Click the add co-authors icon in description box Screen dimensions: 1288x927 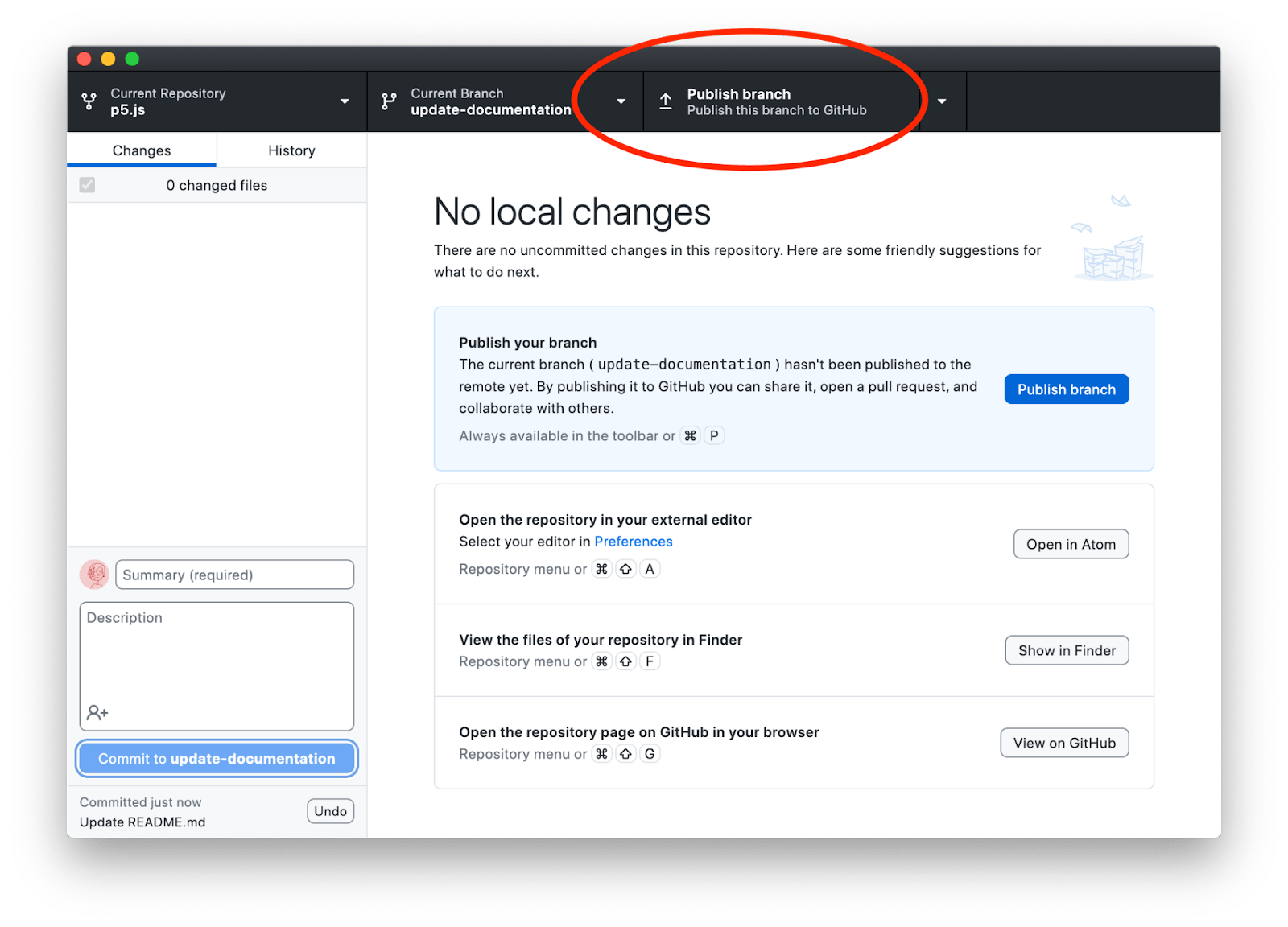tap(96, 712)
